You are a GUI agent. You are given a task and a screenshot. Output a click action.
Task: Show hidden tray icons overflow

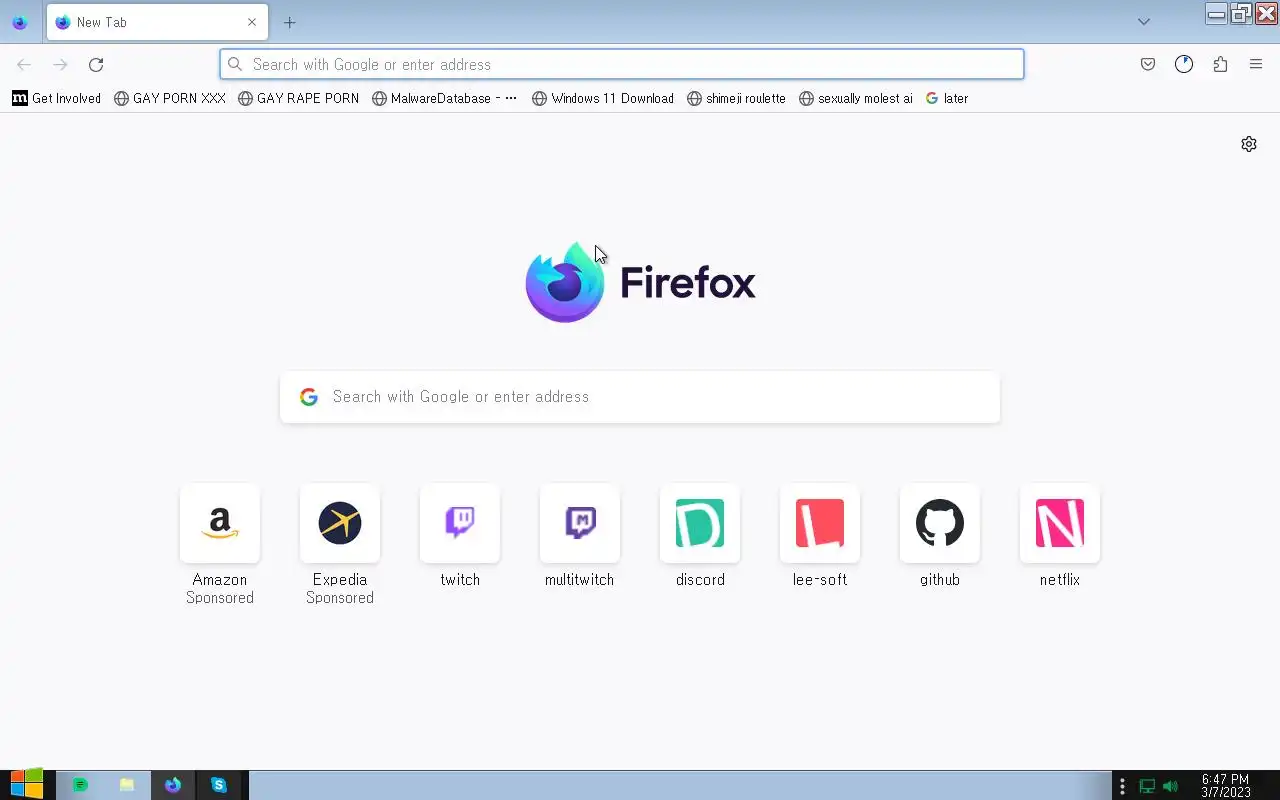1122,786
